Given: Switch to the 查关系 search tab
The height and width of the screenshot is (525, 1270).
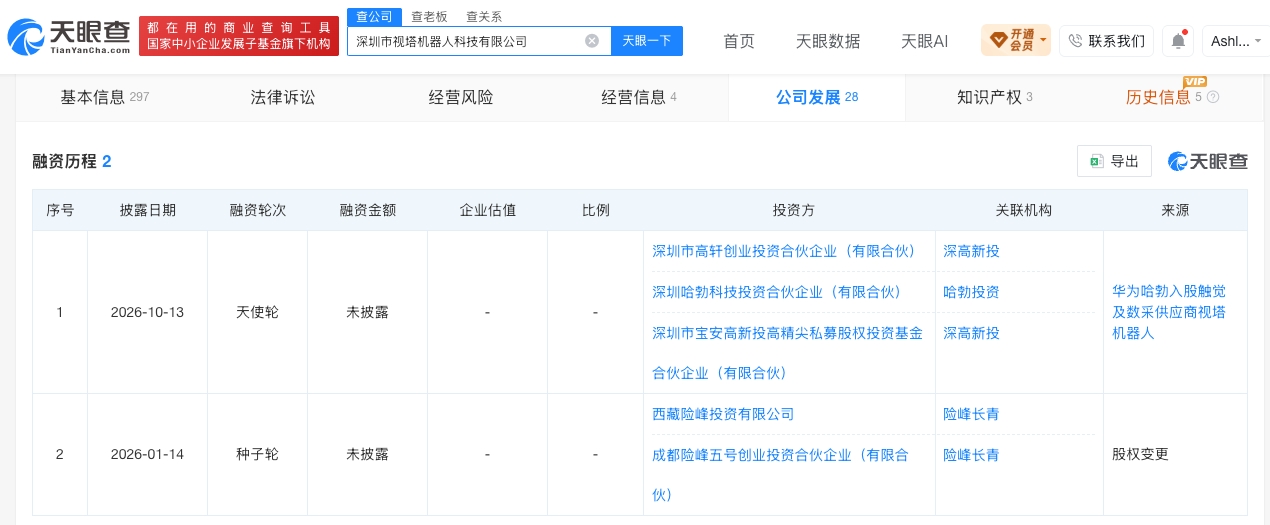Looking at the screenshot, I should point(484,16).
